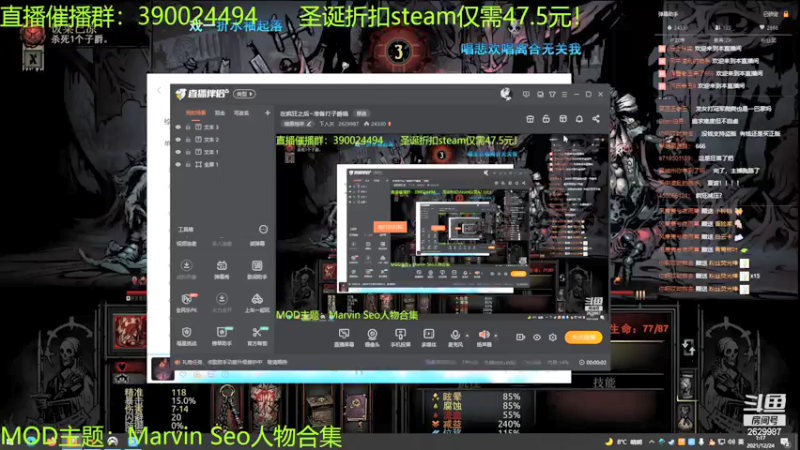Select the 全屏 1 source row
The height and width of the screenshot is (450, 800).
point(222,164)
